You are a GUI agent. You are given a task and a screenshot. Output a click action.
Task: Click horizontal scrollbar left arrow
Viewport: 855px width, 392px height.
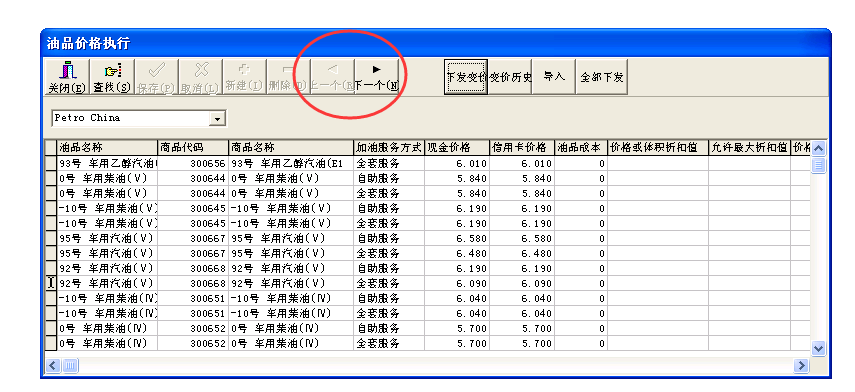tap(53, 365)
